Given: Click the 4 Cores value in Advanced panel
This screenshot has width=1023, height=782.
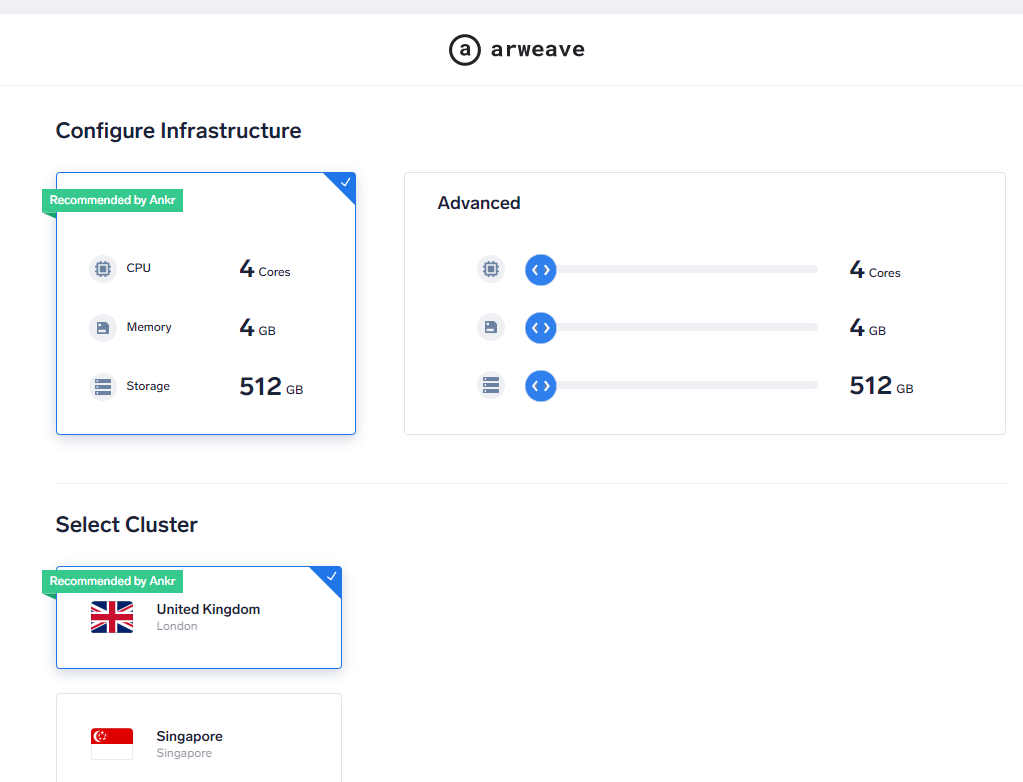Looking at the screenshot, I should pos(875,270).
